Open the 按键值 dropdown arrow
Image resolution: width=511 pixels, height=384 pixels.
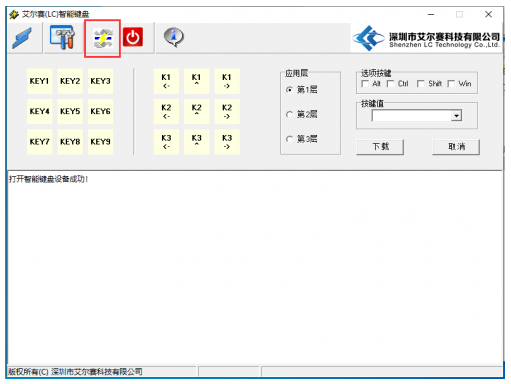tap(456, 116)
